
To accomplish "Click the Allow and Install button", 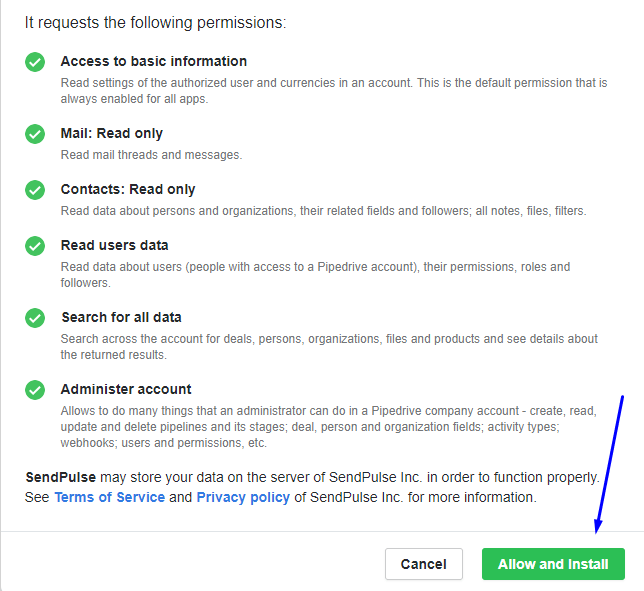I will [553, 564].
